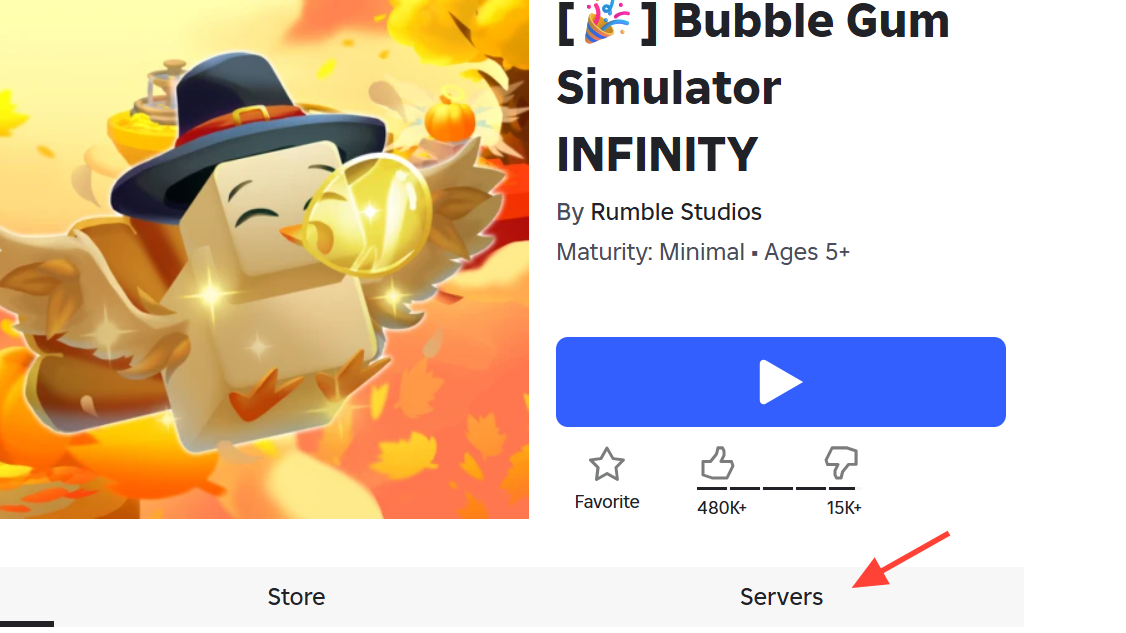Open the Store tab
Image resolution: width=1126 pixels, height=633 pixels.
tap(297, 596)
